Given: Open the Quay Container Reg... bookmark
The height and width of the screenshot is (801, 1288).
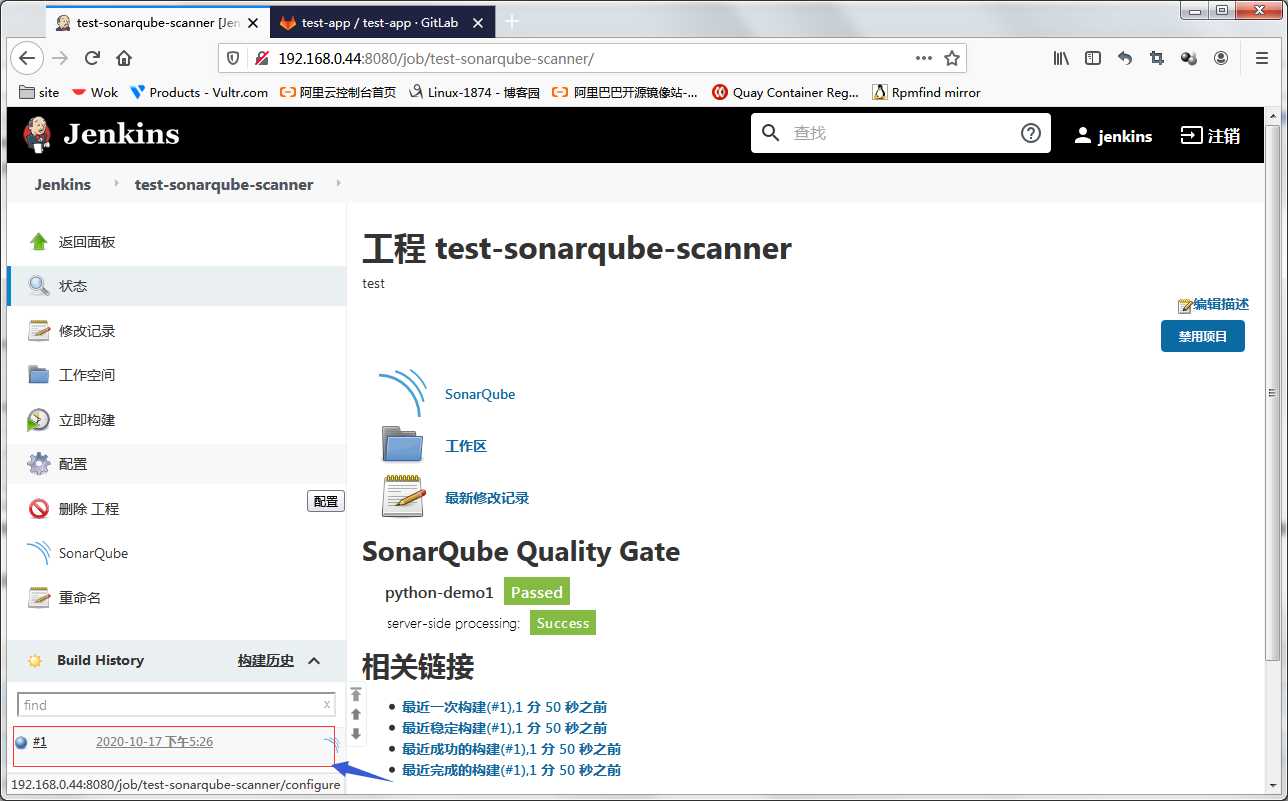Looking at the screenshot, I should coord(785,92).
